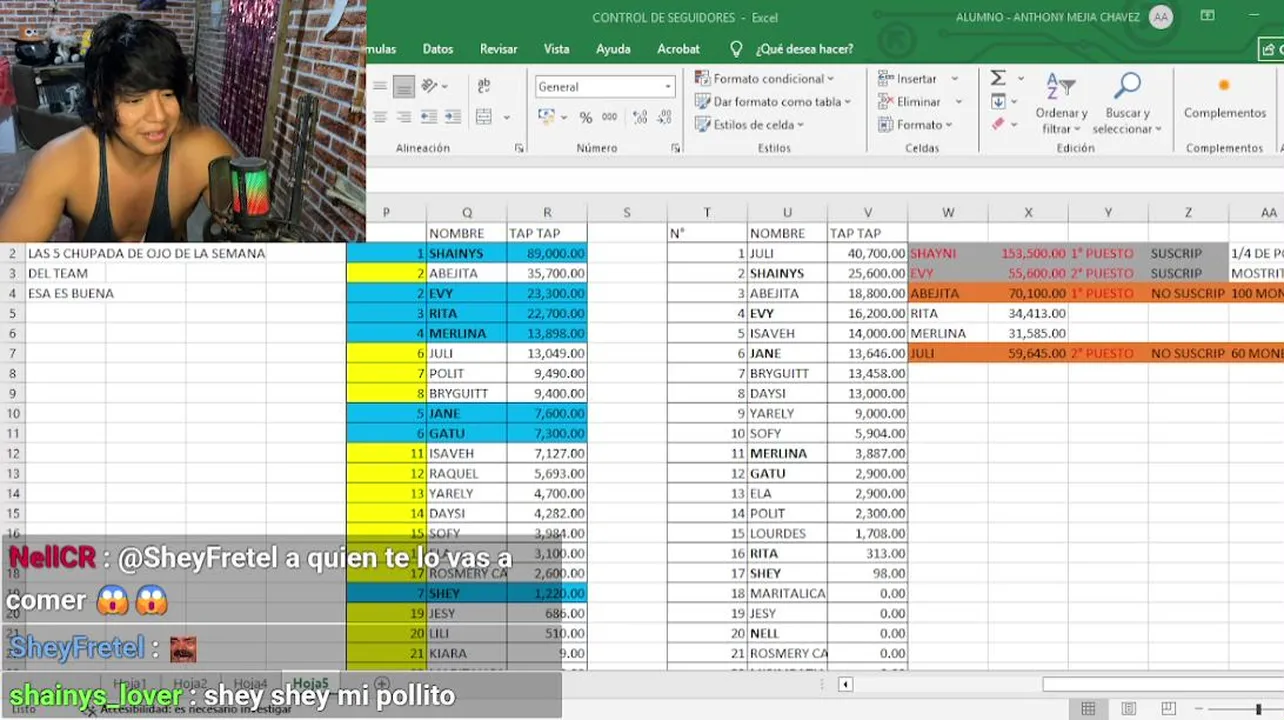Click Insertar cells button
The image size is (1284, 720).
pyautogui.click(x=909, y=78)
